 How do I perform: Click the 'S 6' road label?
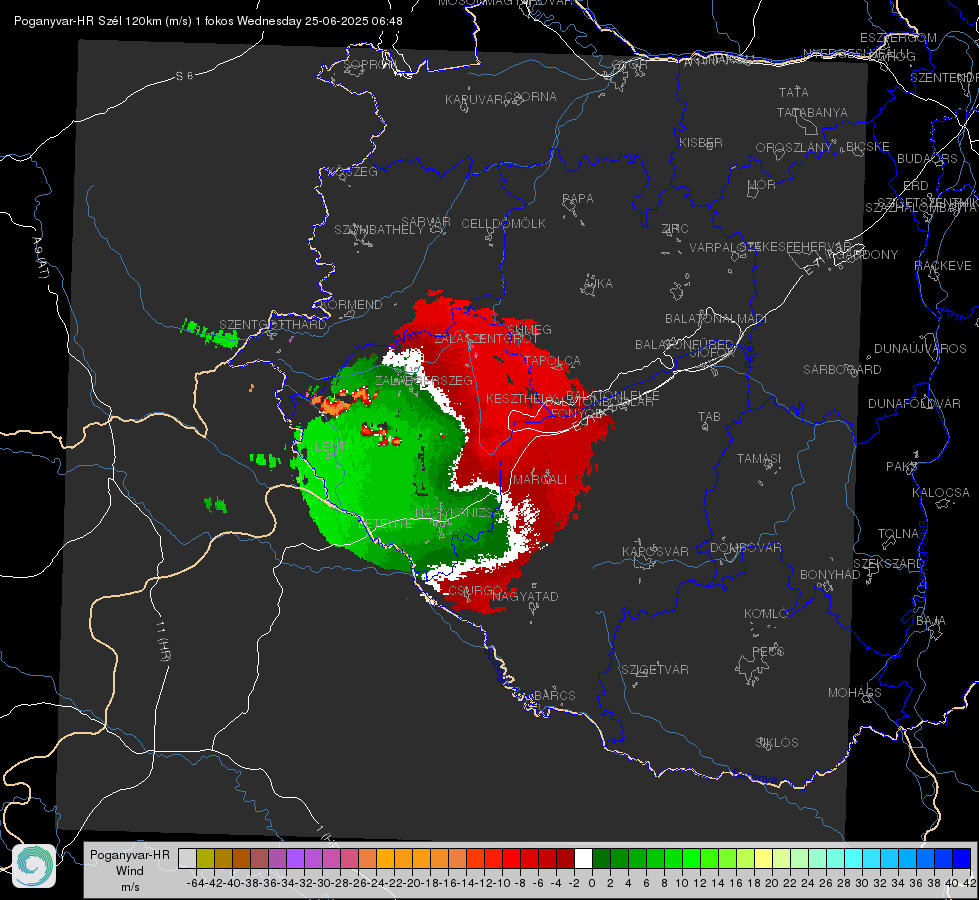tap(184, 76)
